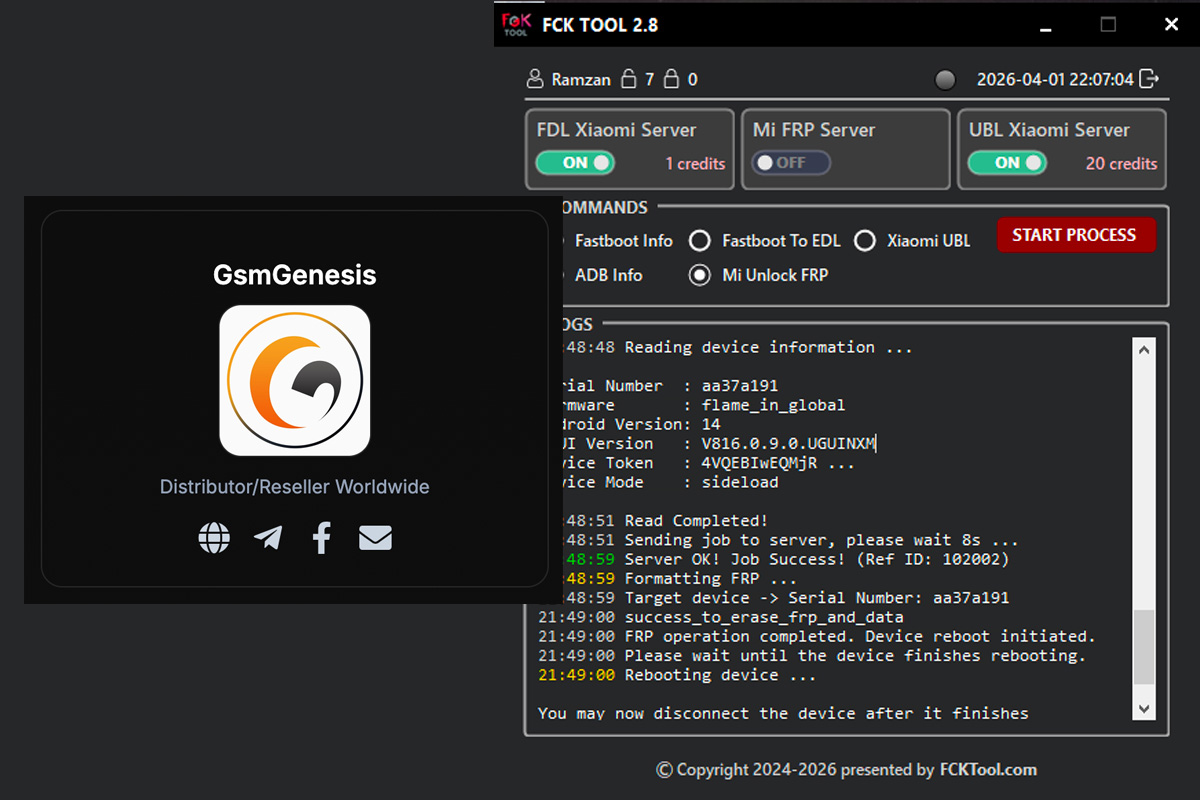Click the FDL Xiaomi Server title
Image resolution: width=1200 pixels, height=800 pixels.
pos(616,130)
